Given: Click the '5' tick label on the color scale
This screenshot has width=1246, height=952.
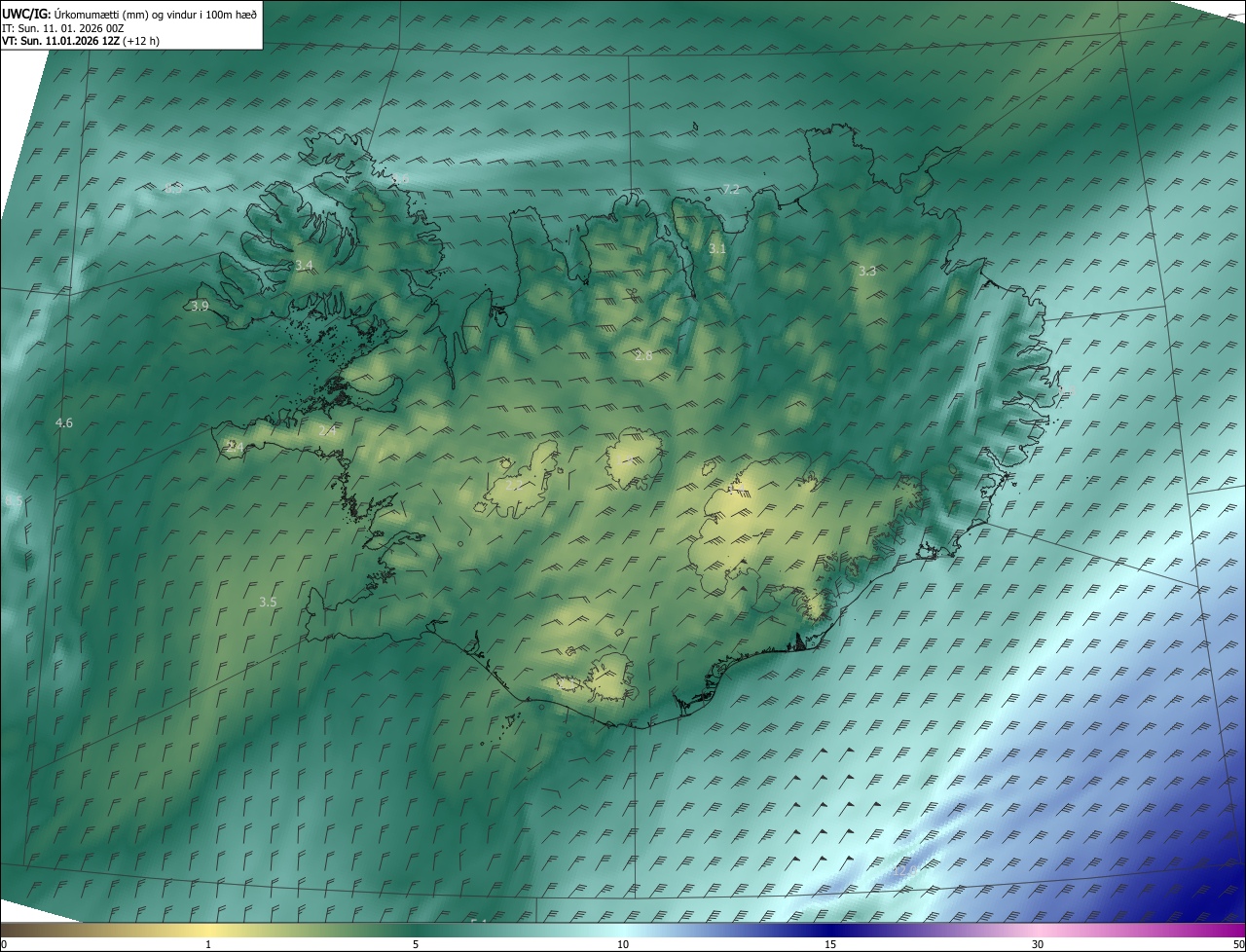Looking at the screenshot, I should point(416,945).
